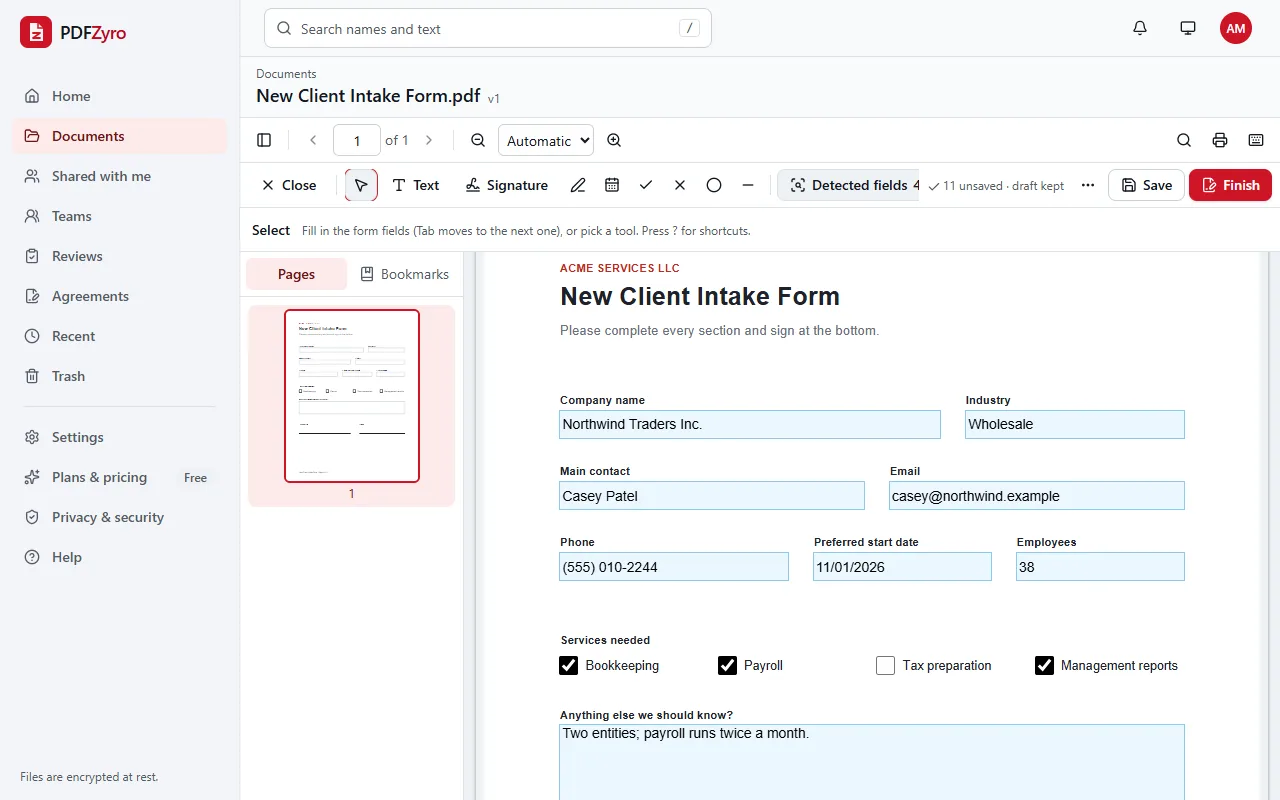Screen dimensions: 1280x800
Task: Open notifications bell
Action: tap(1140, 28)
